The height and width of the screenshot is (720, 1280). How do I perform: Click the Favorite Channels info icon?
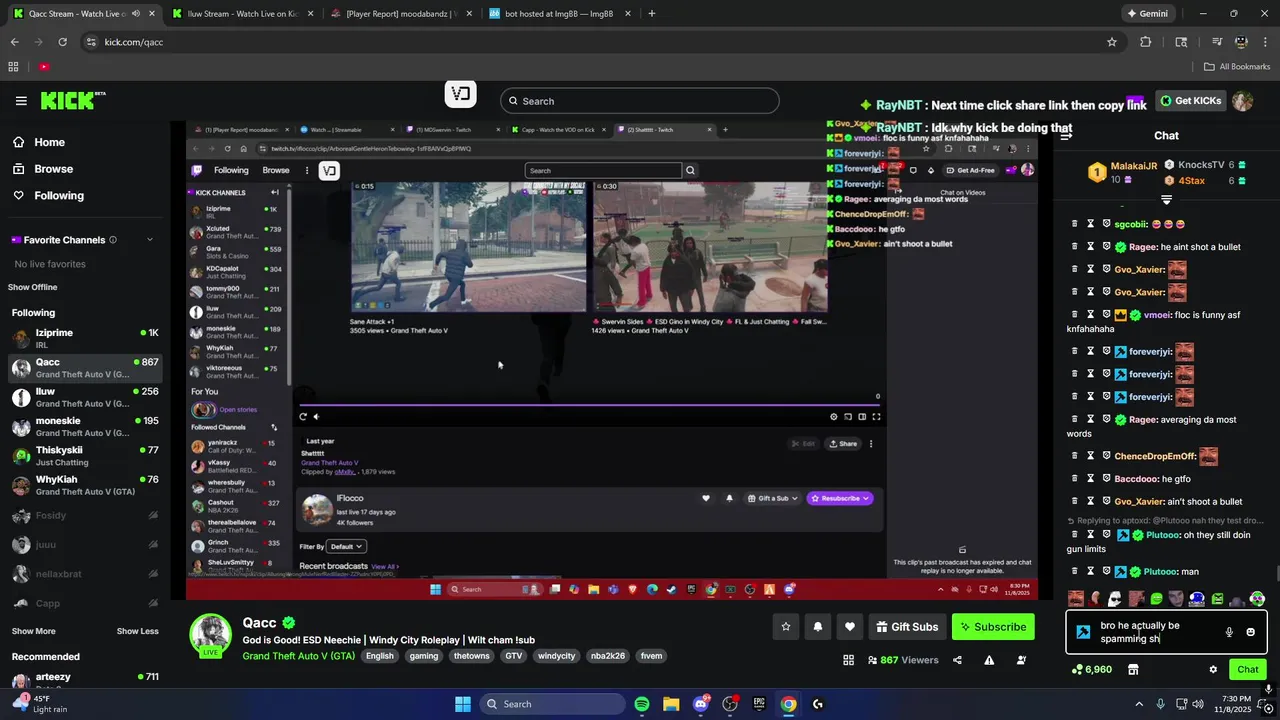tap(113, 240)
